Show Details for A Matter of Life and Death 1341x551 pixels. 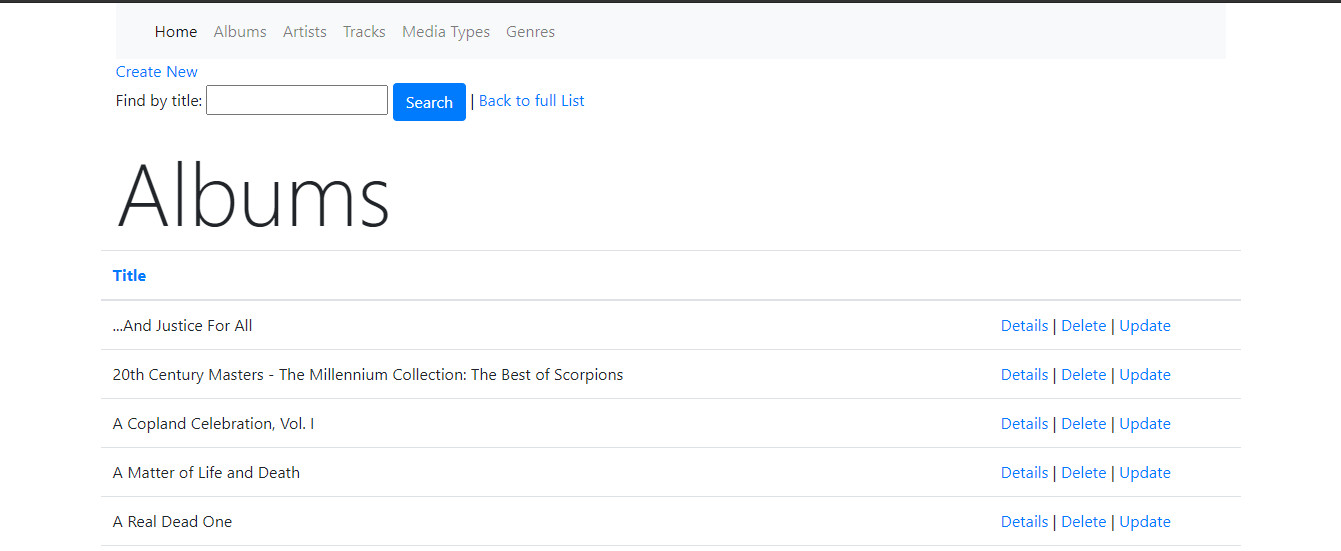coord(1024,473)
